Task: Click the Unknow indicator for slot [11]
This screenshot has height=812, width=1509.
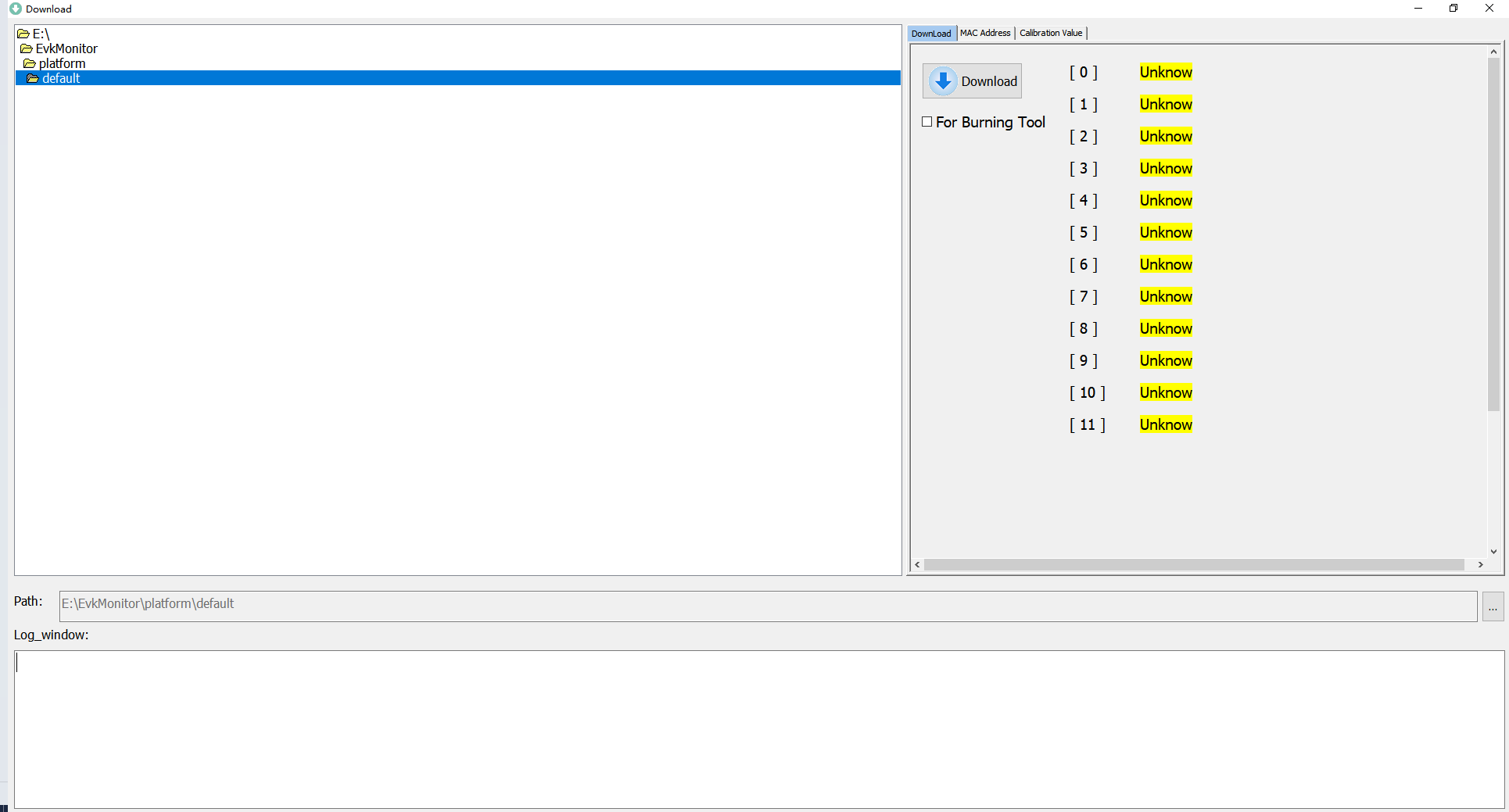Action: click(1165, 424)
